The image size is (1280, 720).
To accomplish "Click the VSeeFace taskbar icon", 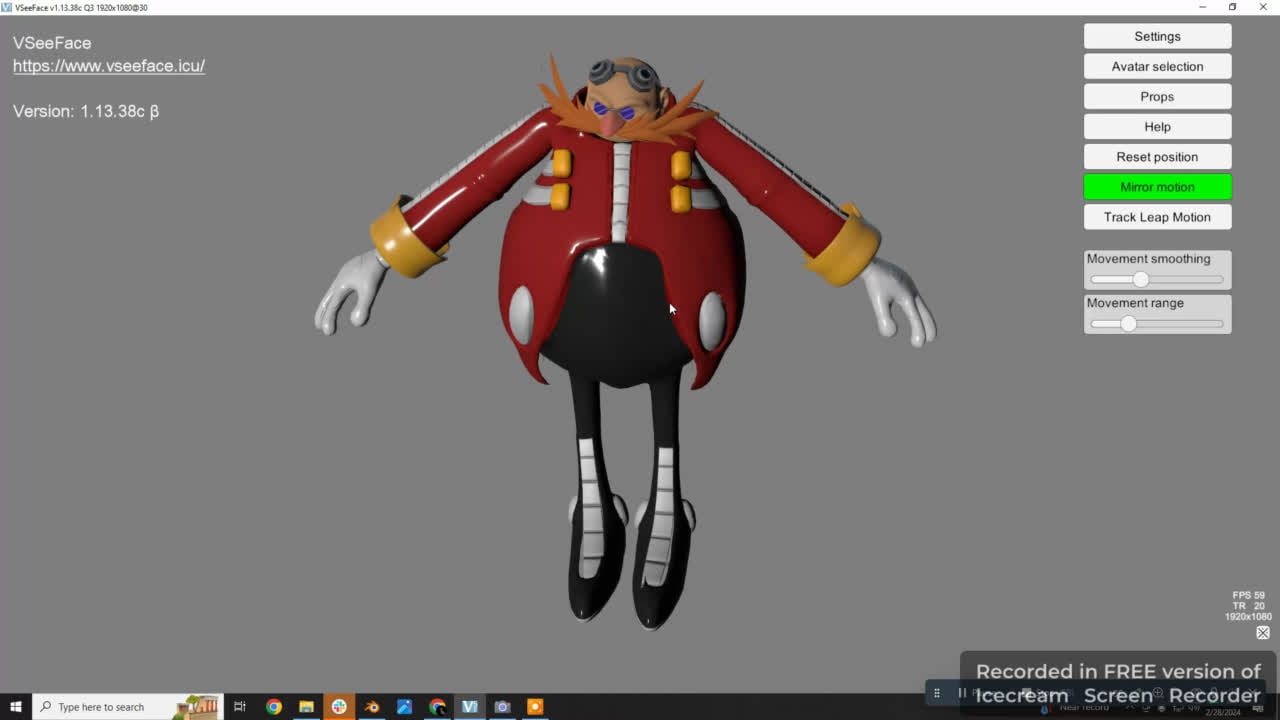I will pos(470,707).
